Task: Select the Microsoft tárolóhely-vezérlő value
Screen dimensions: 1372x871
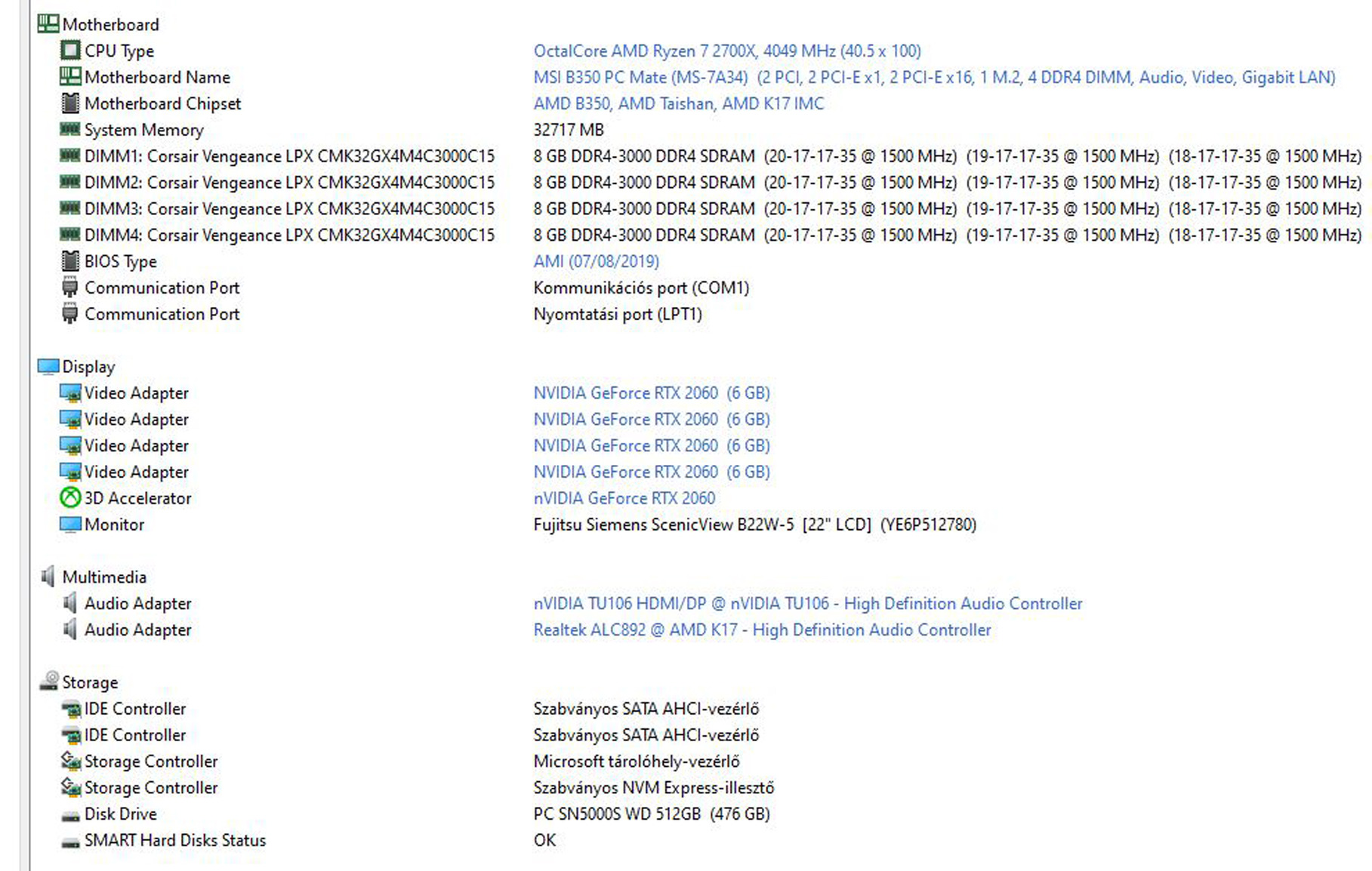Action: pyautogui.click(x=637, y=761)
